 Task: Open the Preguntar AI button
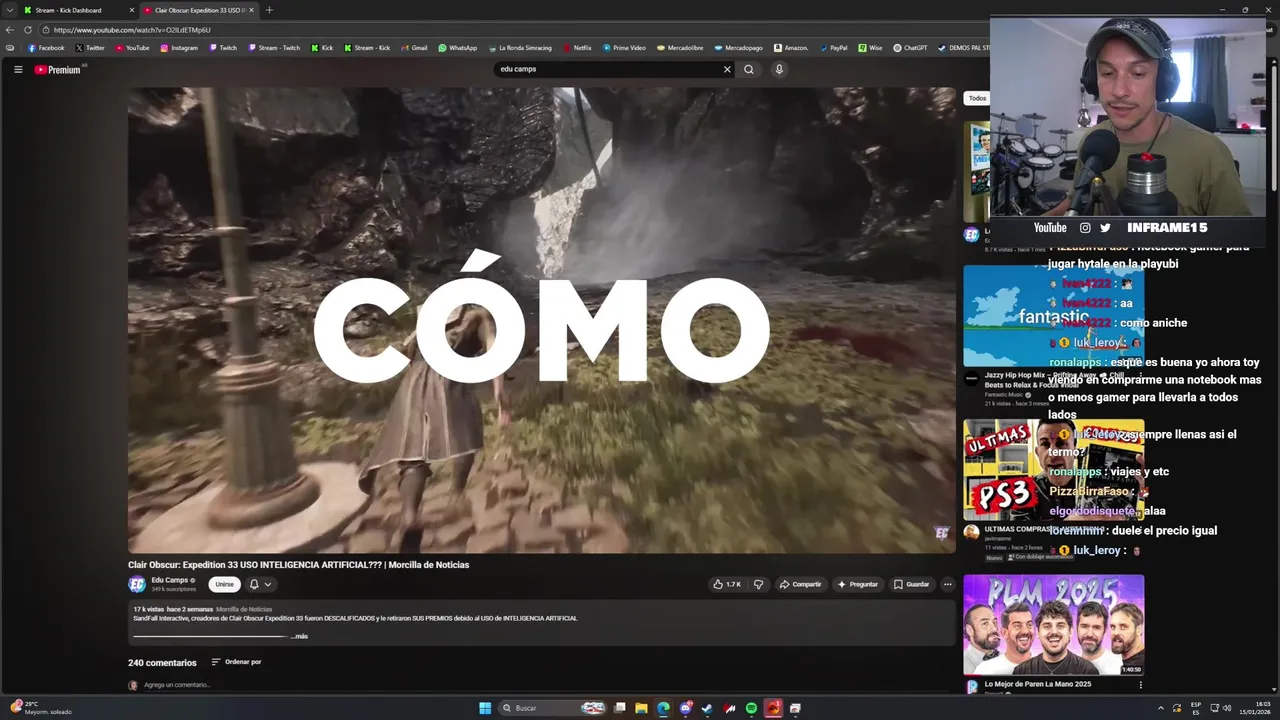[x=858, y=584]
